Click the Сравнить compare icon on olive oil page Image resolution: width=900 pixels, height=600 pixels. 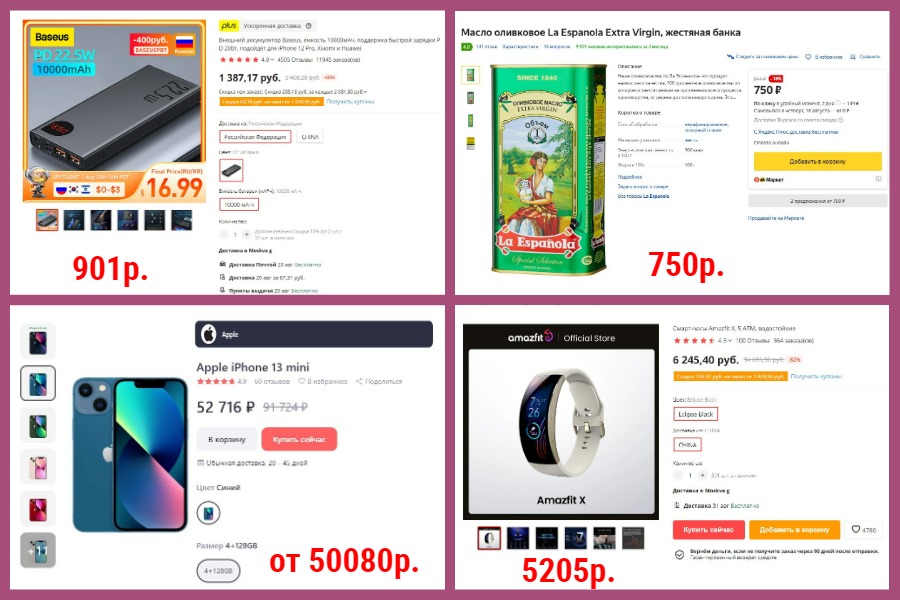pos(853,56)
